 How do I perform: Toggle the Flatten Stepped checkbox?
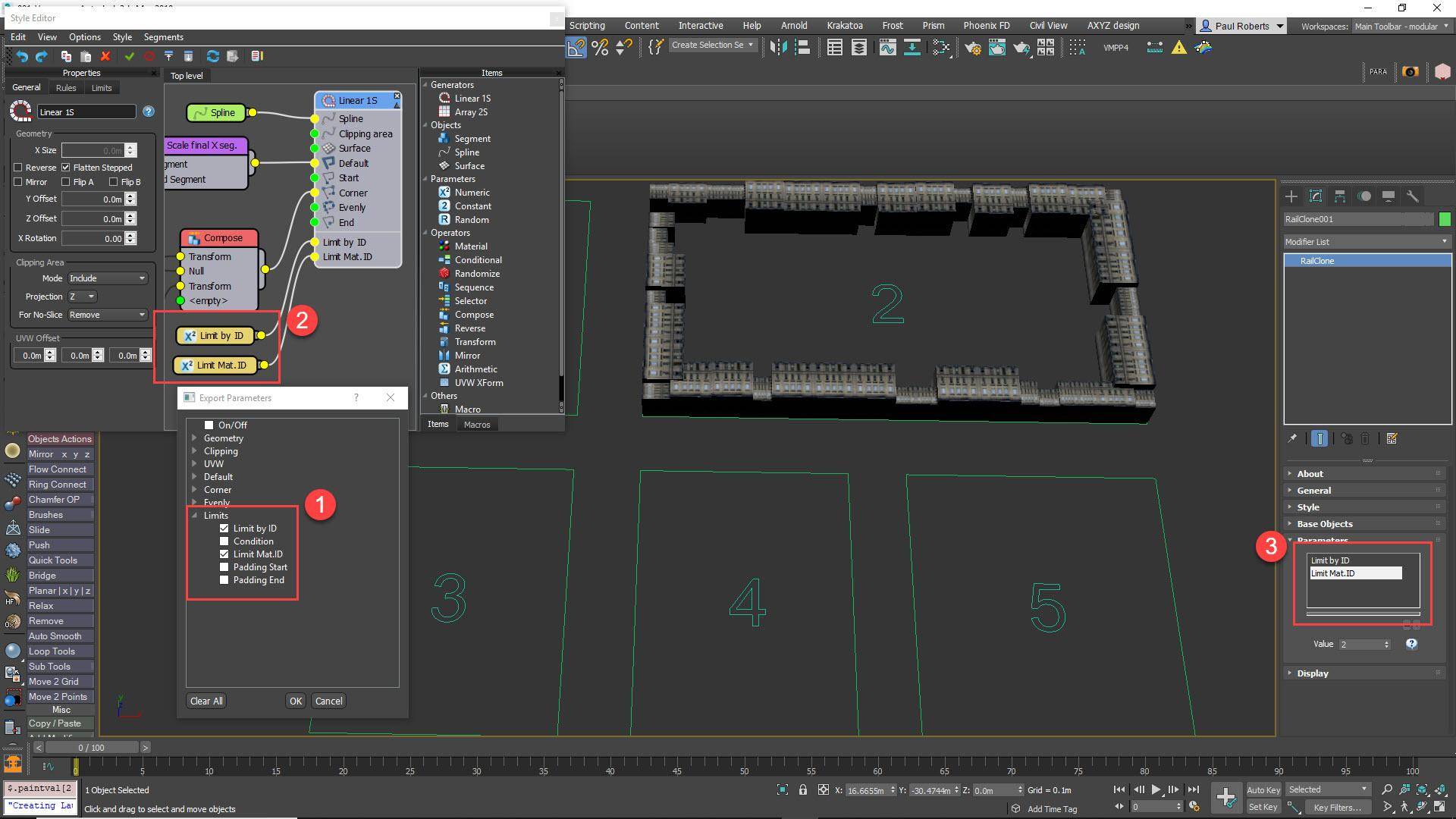[67, 167]
